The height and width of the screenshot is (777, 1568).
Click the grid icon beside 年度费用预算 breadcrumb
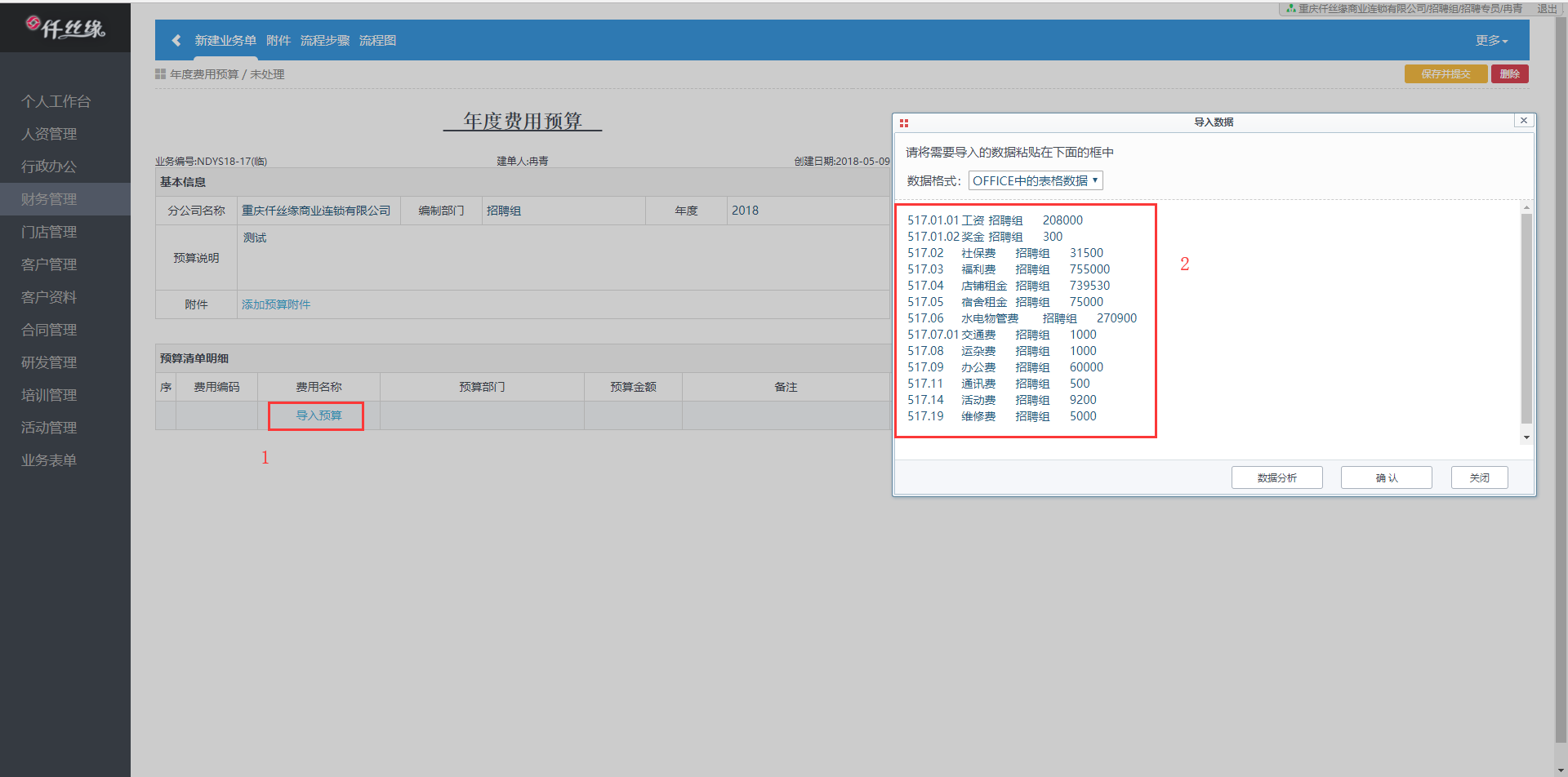(161, 74)
